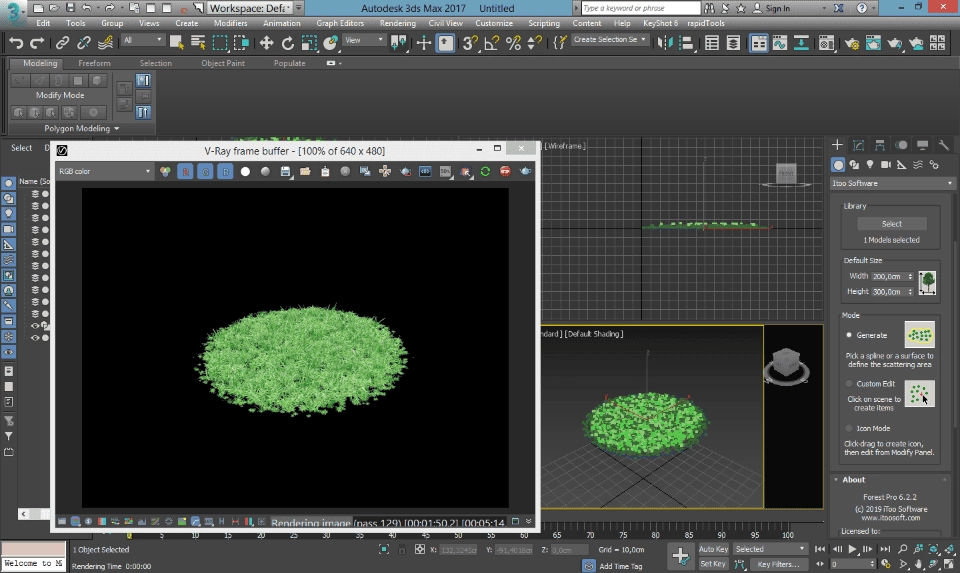Click the Bind to Space Warp icon
This screenshot has height=573, width=960.
[x=105, y=43]
